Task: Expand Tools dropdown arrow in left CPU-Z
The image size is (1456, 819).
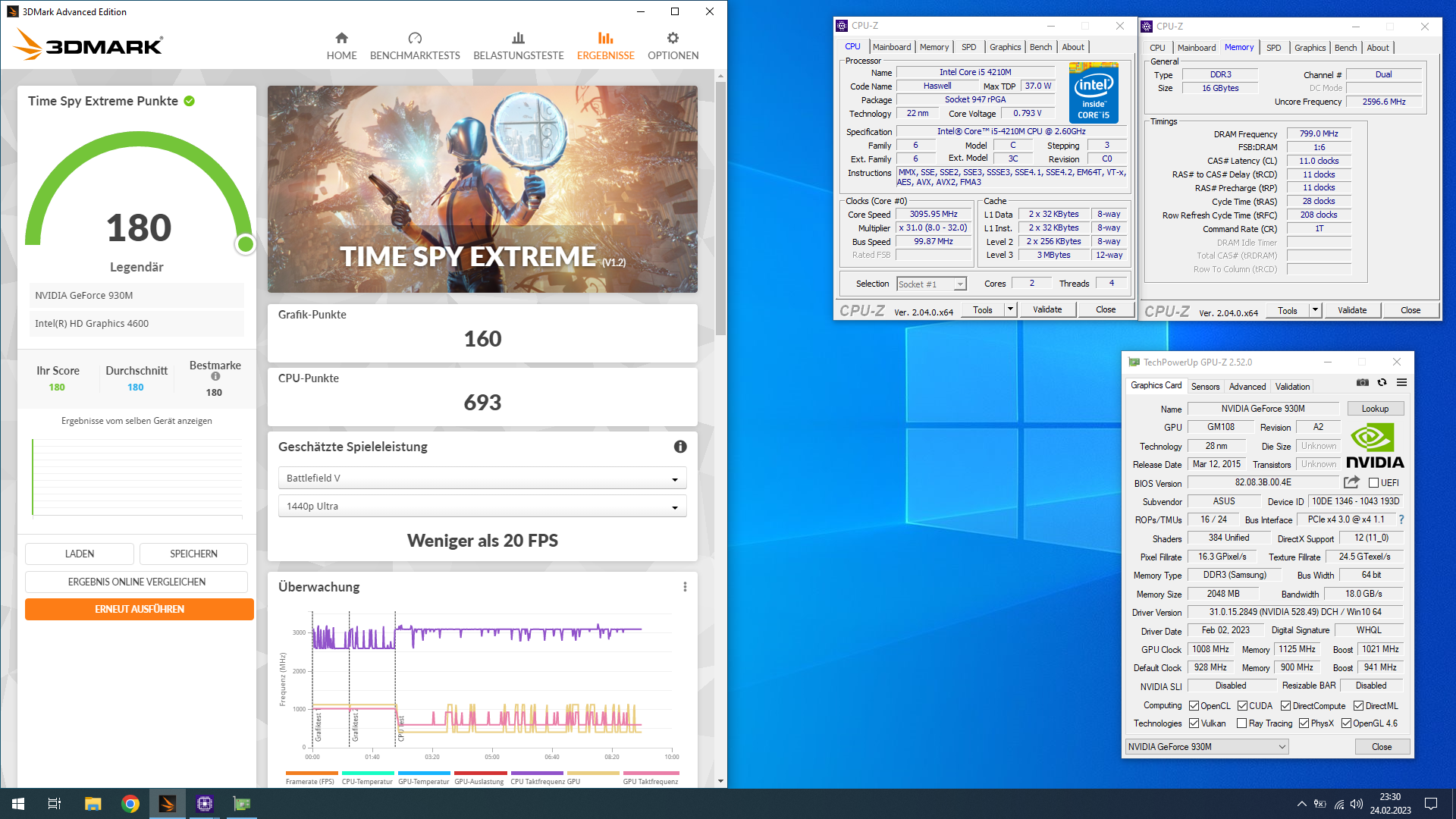Action: (x=1010, y=309)
